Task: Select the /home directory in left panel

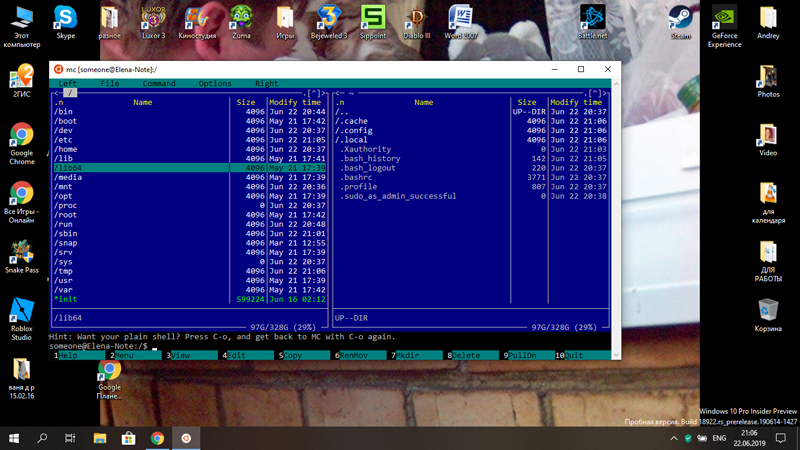Action: pos(68,149)
